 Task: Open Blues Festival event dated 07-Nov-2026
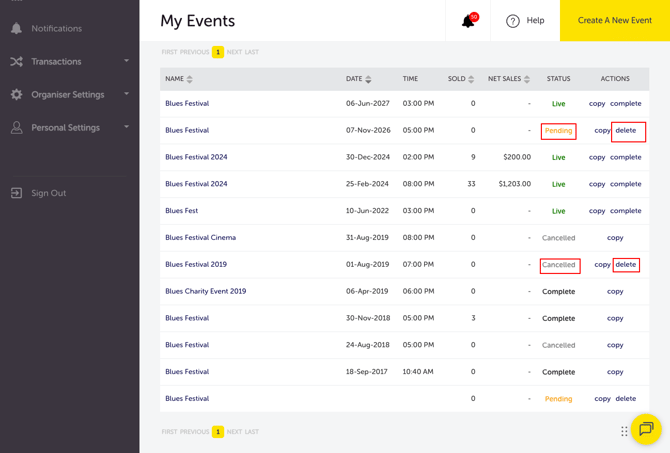[x=187, y=130]
